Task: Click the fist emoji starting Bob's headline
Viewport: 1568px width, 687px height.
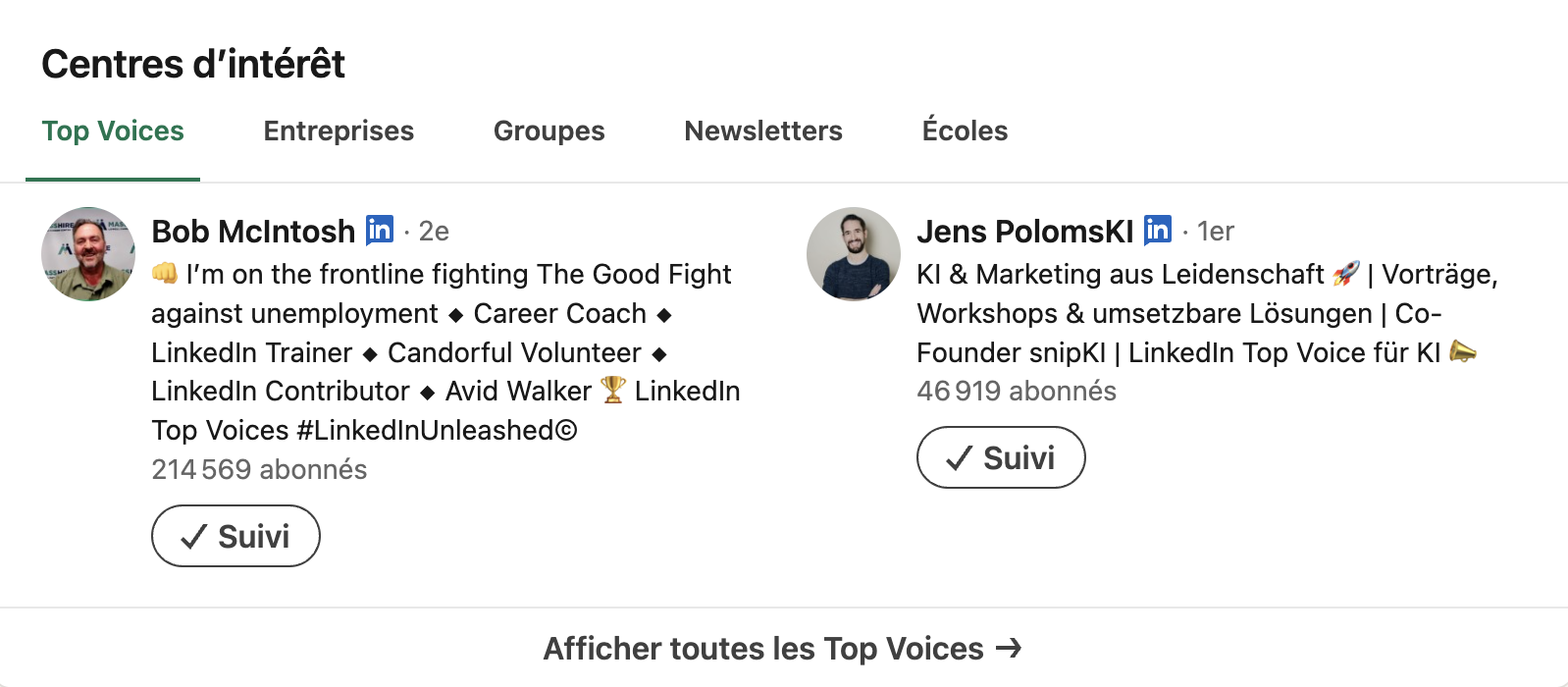Action: tap(165, 273)
